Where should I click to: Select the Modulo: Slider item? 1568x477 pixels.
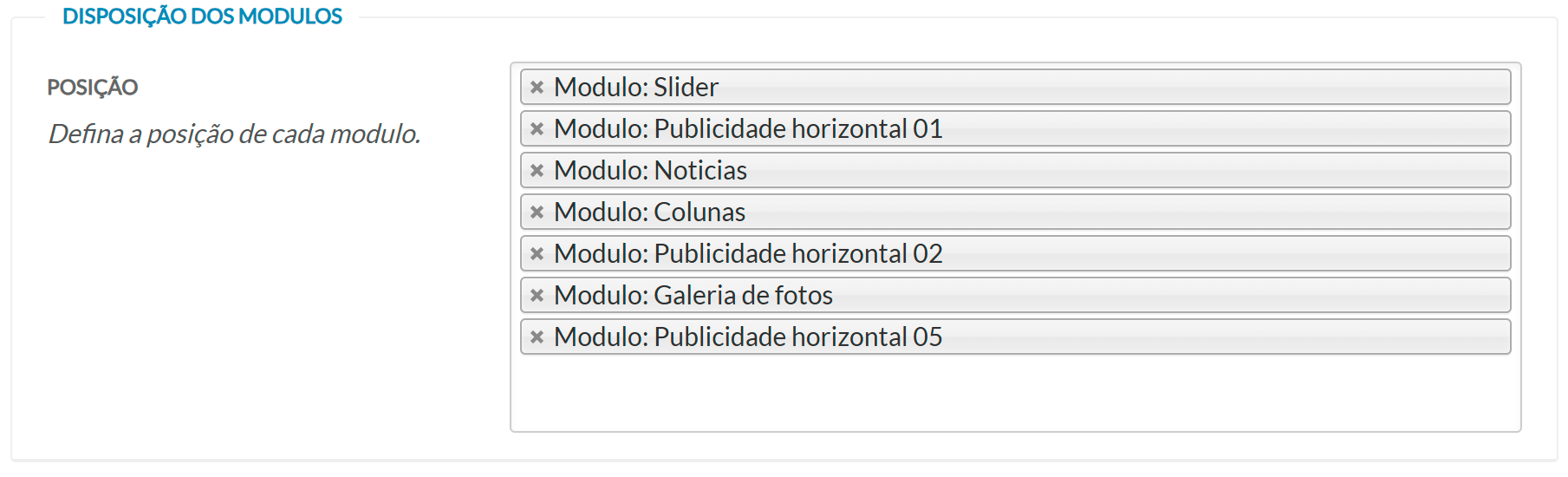coord(636,87)
